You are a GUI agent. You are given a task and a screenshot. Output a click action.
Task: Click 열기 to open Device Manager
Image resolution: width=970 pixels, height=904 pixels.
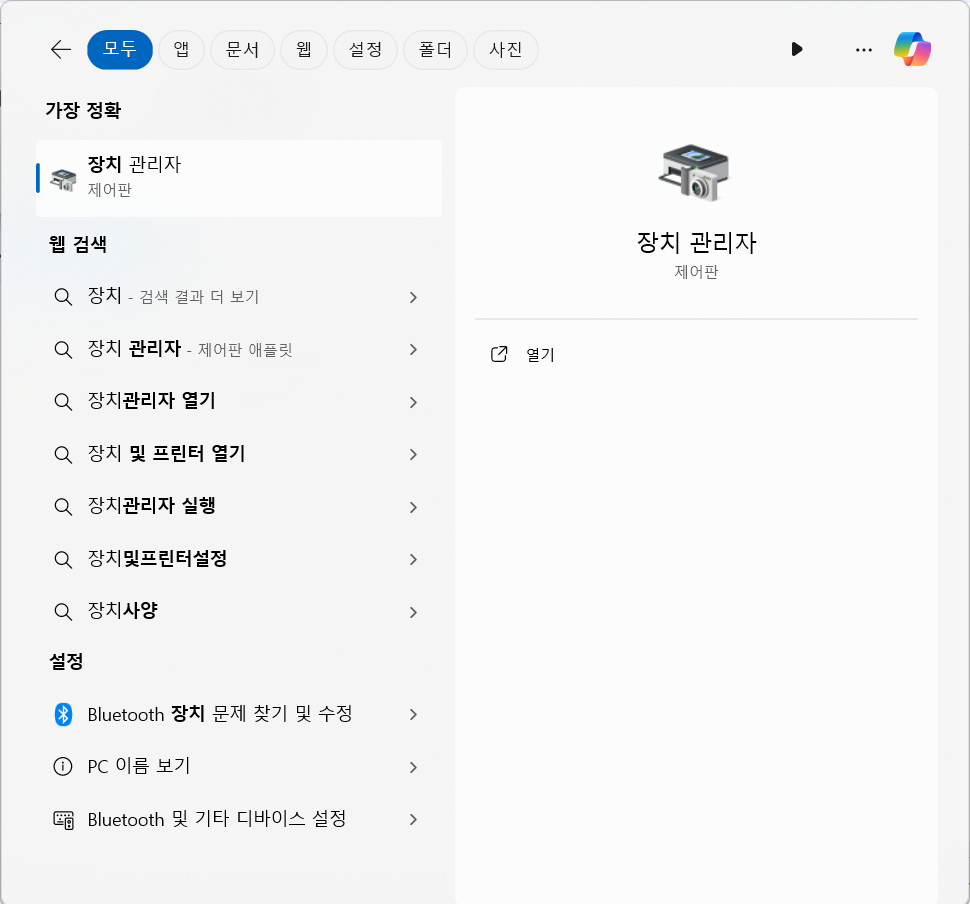540,355
